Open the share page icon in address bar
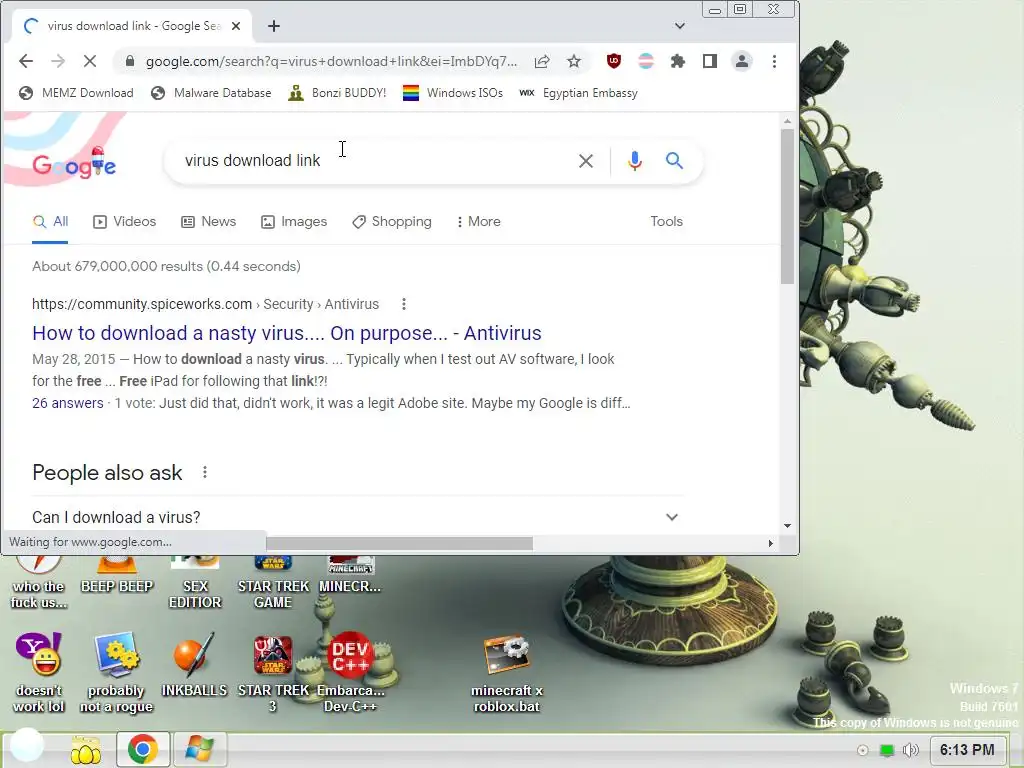 click(542, 61)
